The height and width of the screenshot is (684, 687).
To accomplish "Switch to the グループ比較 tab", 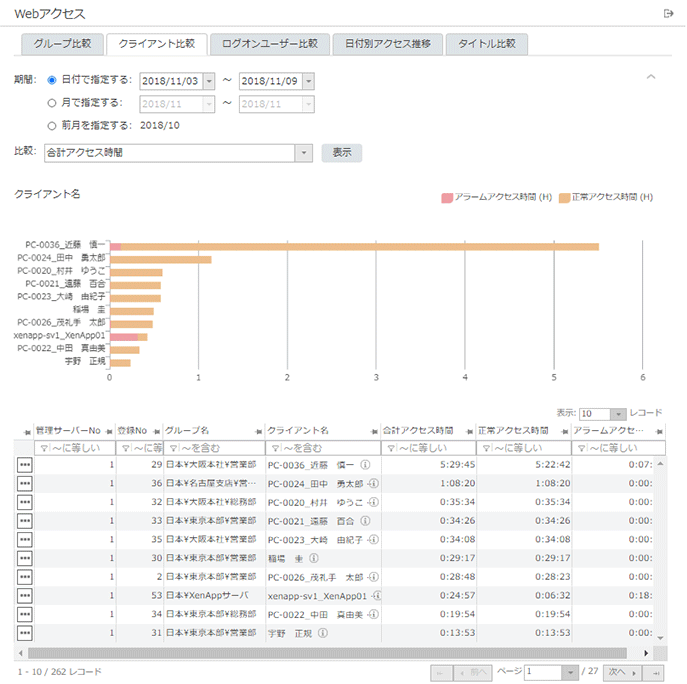I will point(60,44).
